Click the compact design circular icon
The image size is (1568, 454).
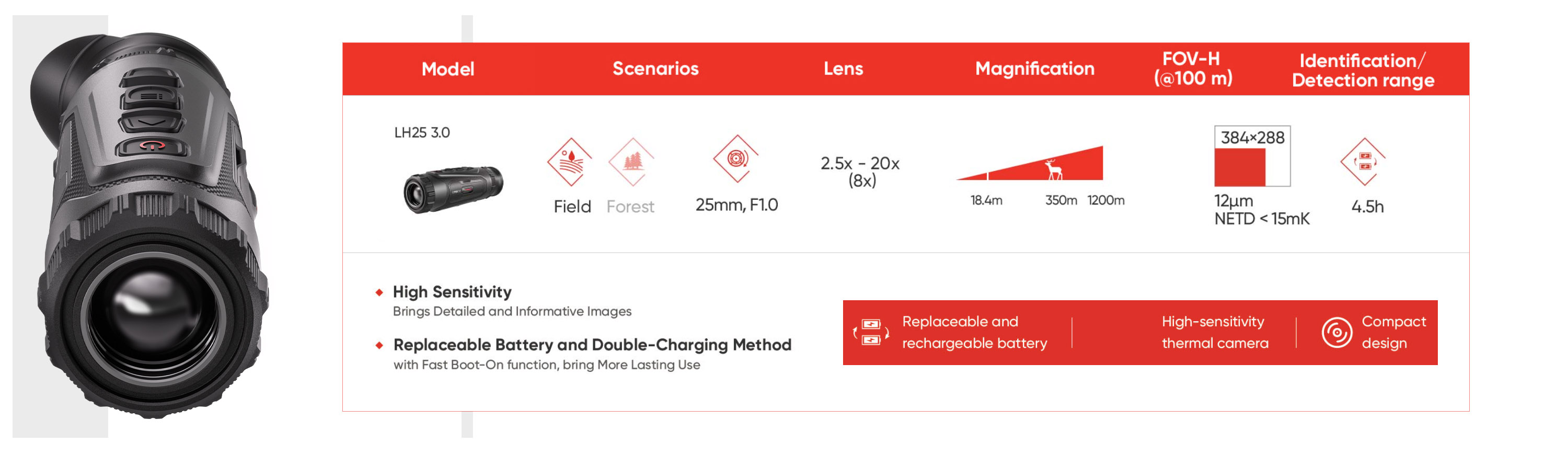(1336, 332)
